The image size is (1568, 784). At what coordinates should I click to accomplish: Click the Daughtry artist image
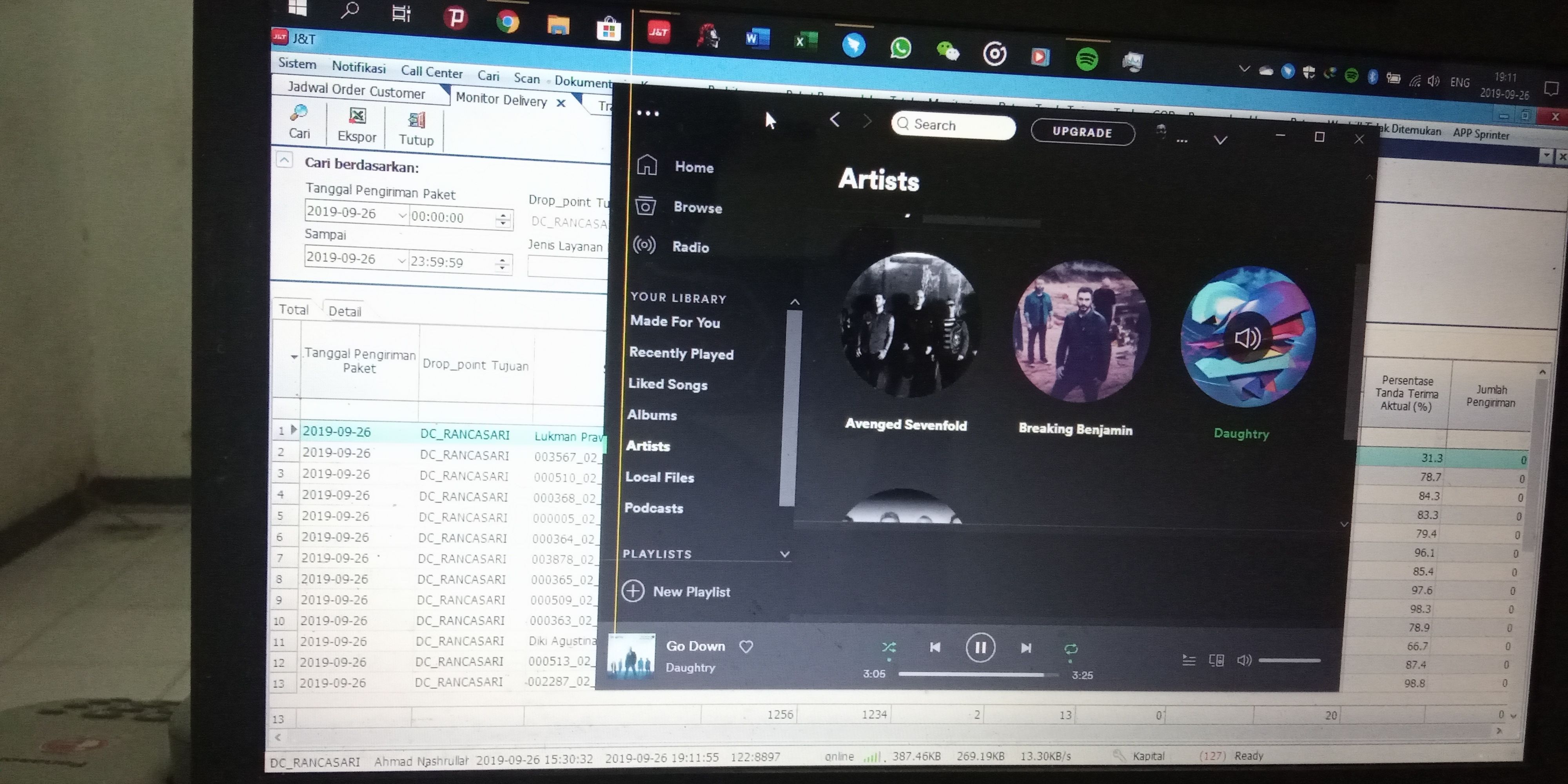click(x=1248, y=337)
